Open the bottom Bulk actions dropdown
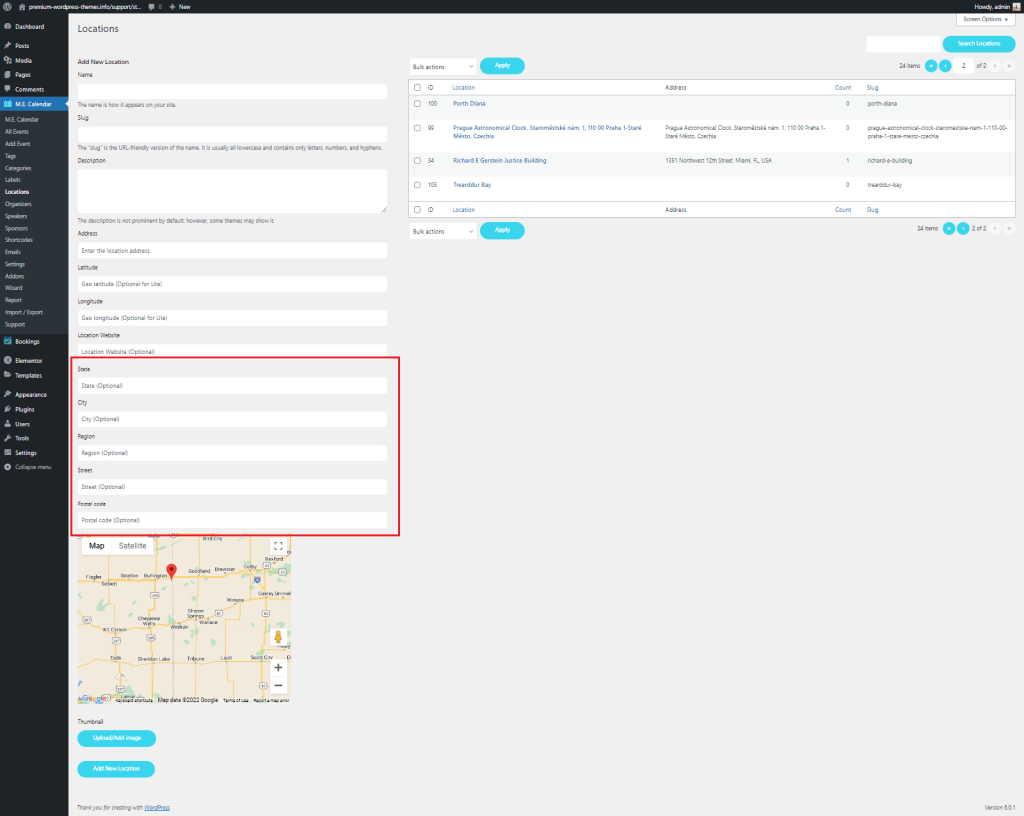This screenshot has width=1024, height=816. coord(443,231)
